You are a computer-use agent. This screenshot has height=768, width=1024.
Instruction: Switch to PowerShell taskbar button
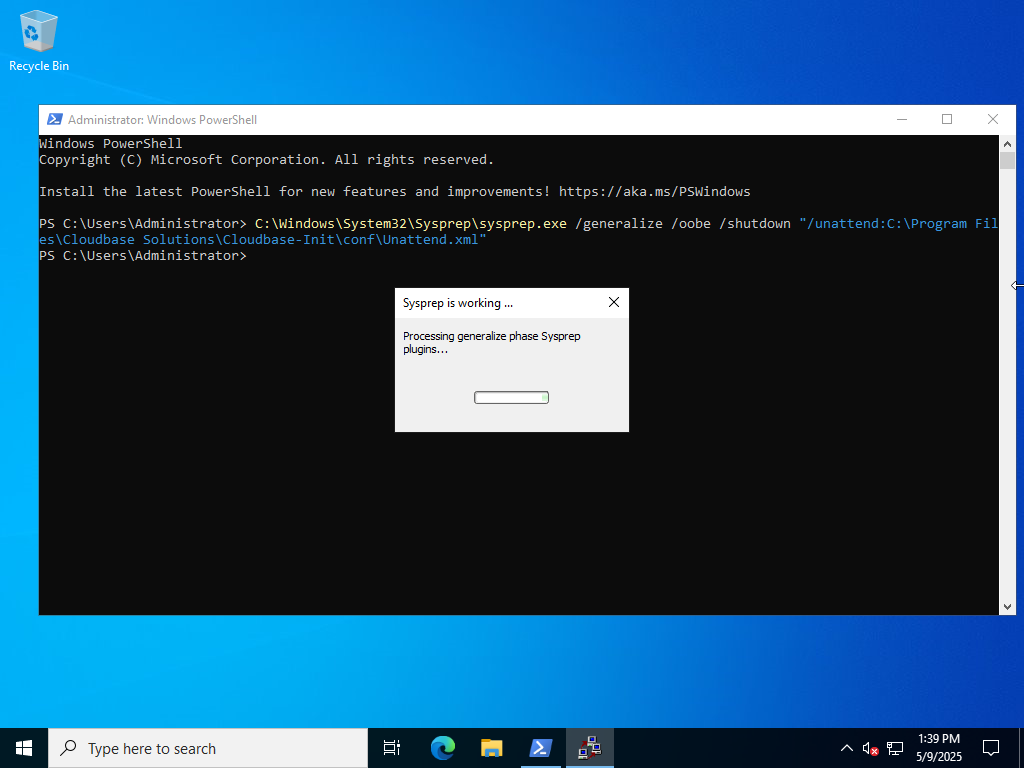pos(541,748)
